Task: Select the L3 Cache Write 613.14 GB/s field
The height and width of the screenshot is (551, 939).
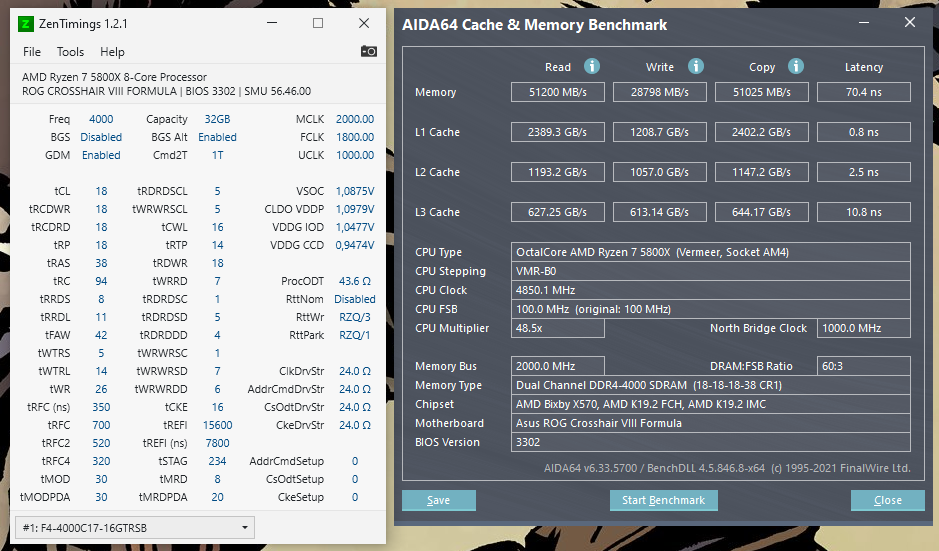Action: click(x=659, y=212)
